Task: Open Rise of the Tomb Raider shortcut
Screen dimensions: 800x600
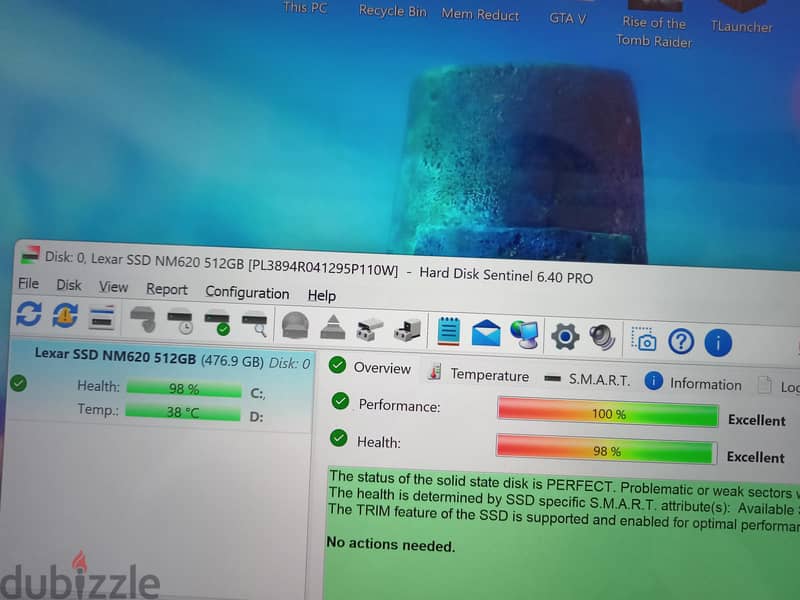Action: click(654, 26)
